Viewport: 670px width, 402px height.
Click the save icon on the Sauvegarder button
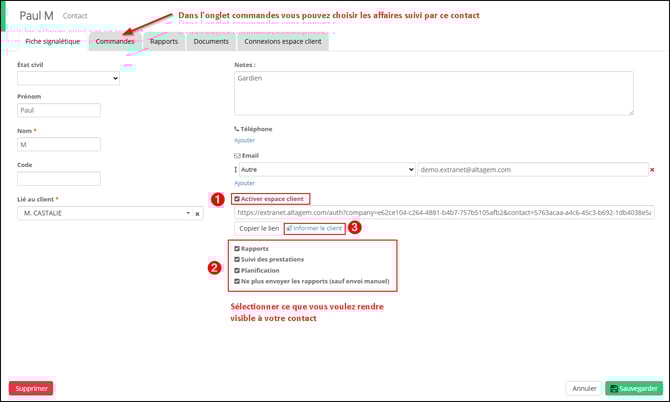click(614, 388)
